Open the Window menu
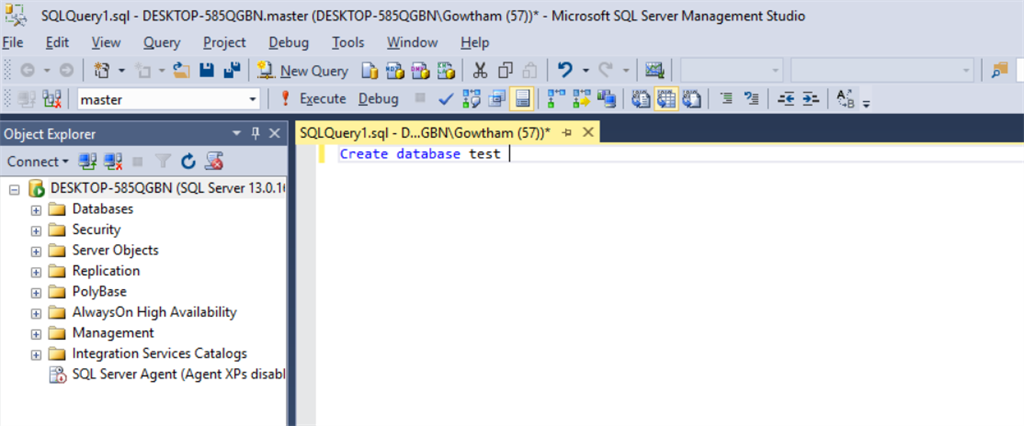 click(x=412, y=42)
